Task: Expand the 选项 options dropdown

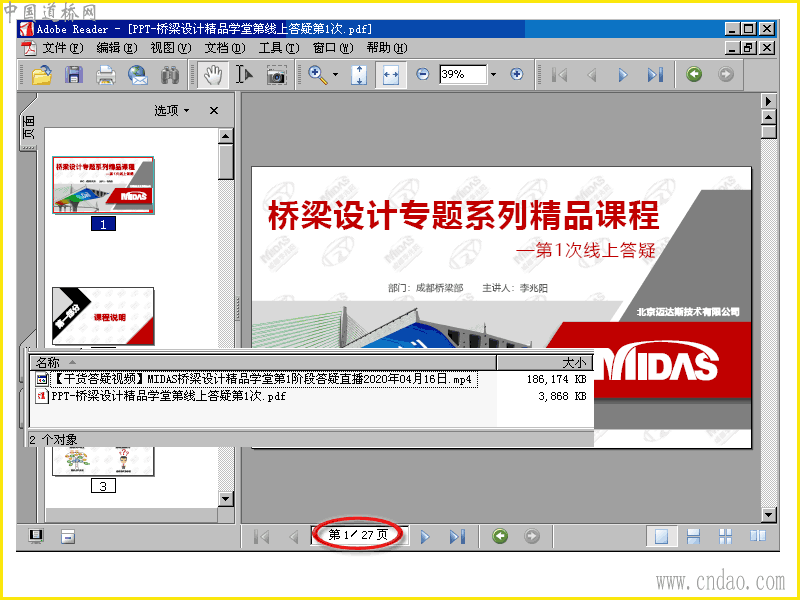Action: click(x=172, y=110)
